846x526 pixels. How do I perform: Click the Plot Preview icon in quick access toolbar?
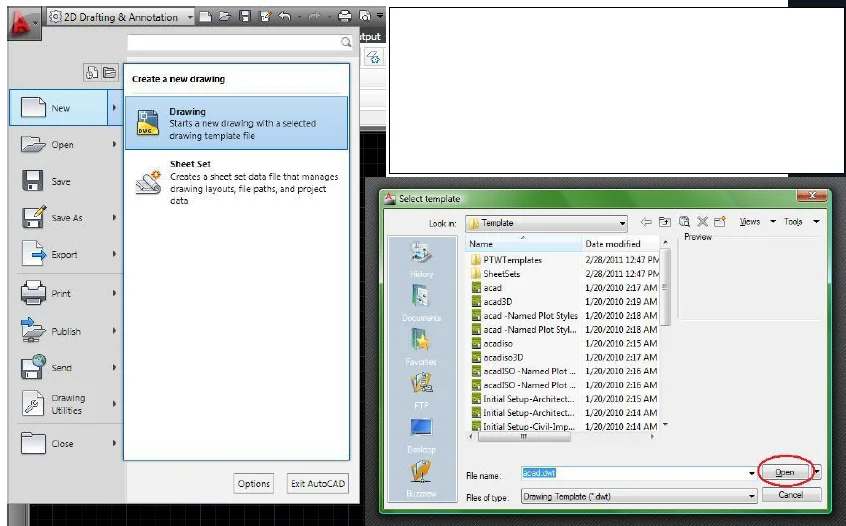click(365, 16)
